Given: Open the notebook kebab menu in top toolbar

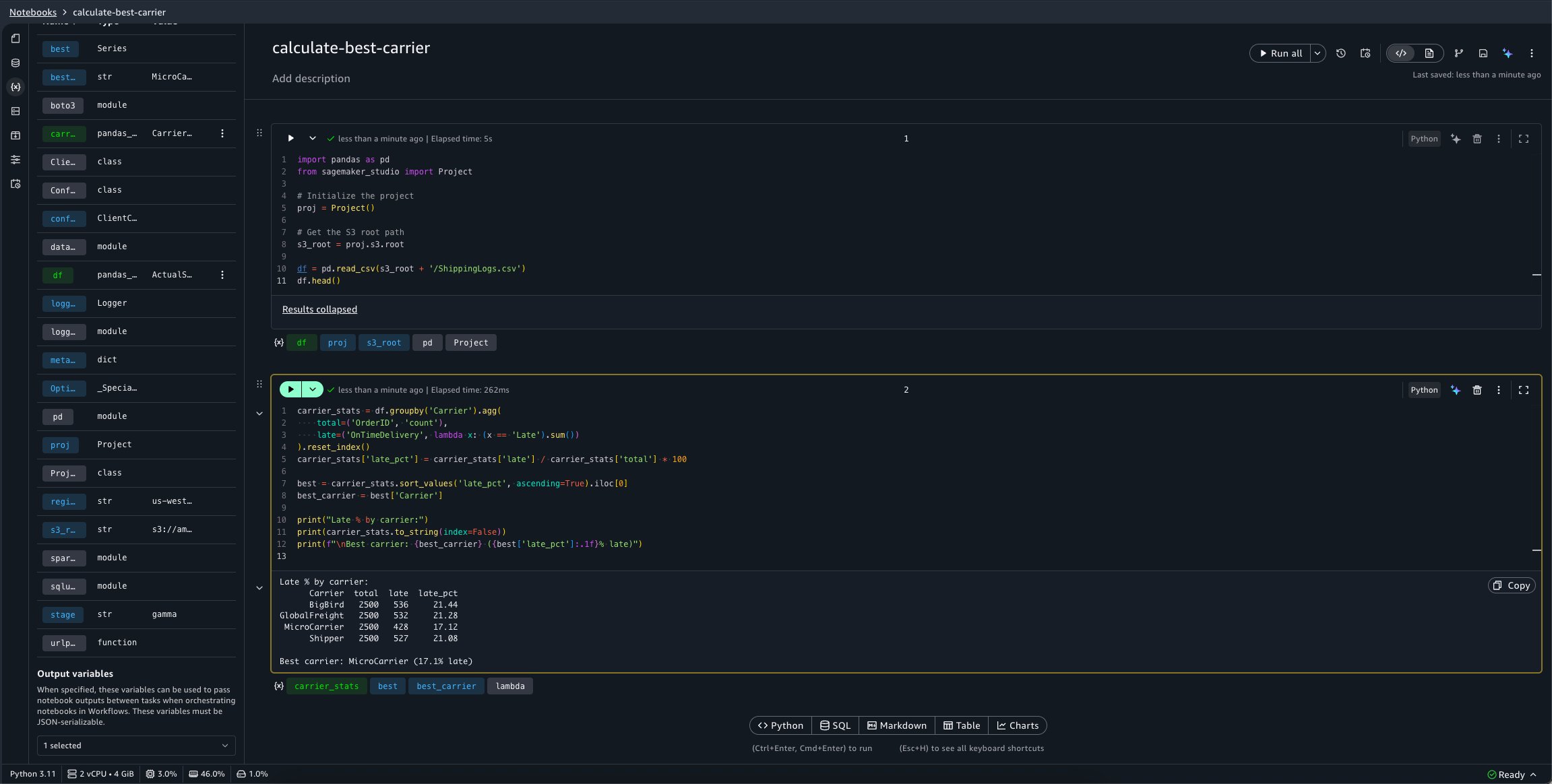Looking at the screenshot, I should [x=1532, y=53].
